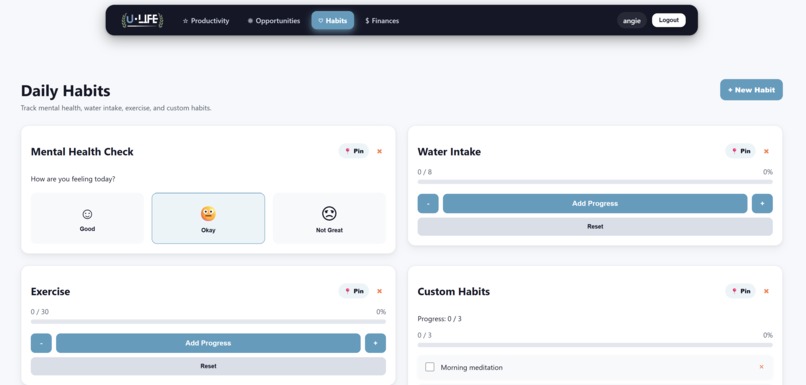Select the Not Great mood option
Image resolution: width=806 pixels, height=385 pixels.
(x=329, y=218)
